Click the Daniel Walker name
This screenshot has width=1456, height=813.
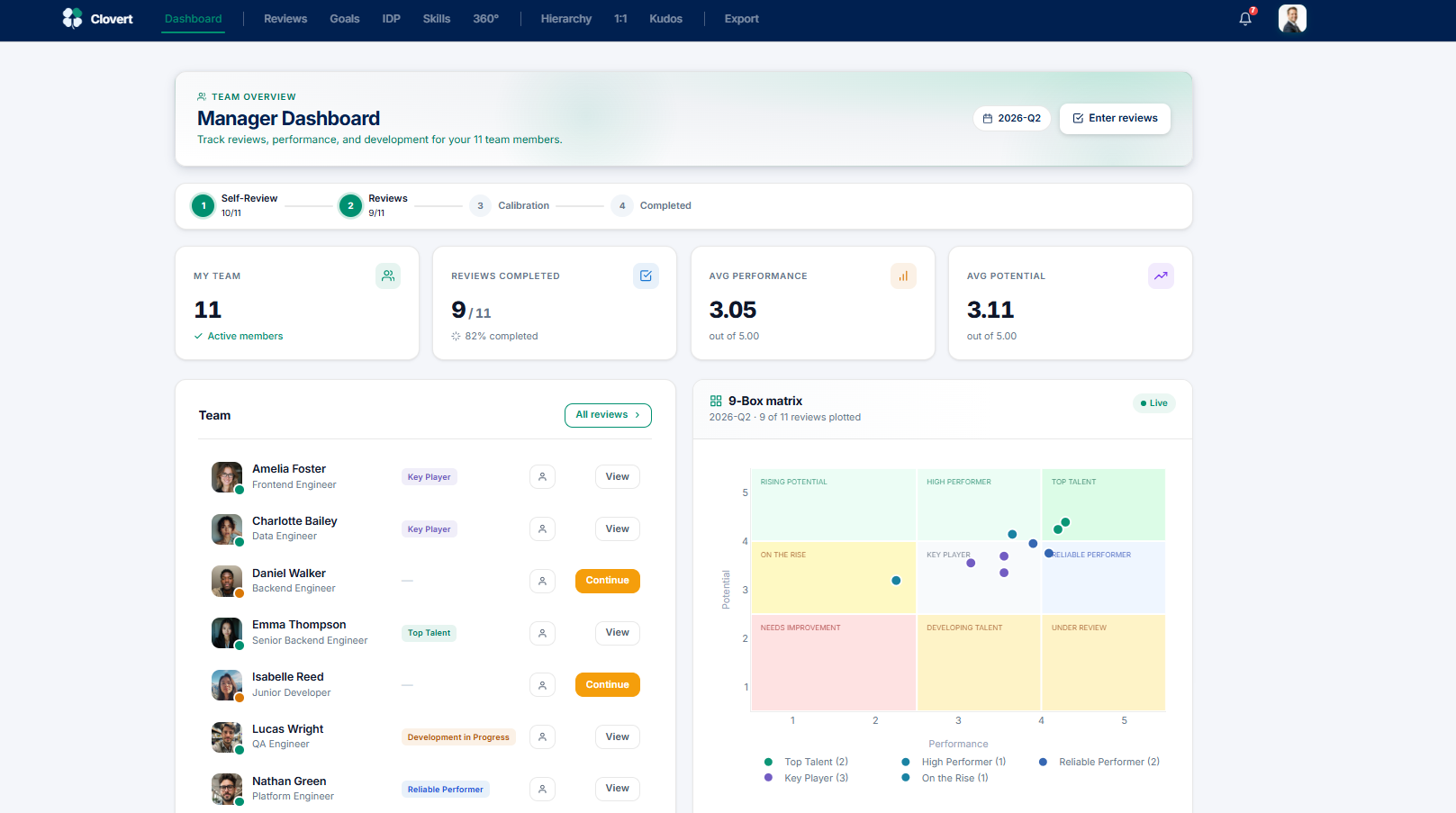pyautogui.click(x=289, y=574)
